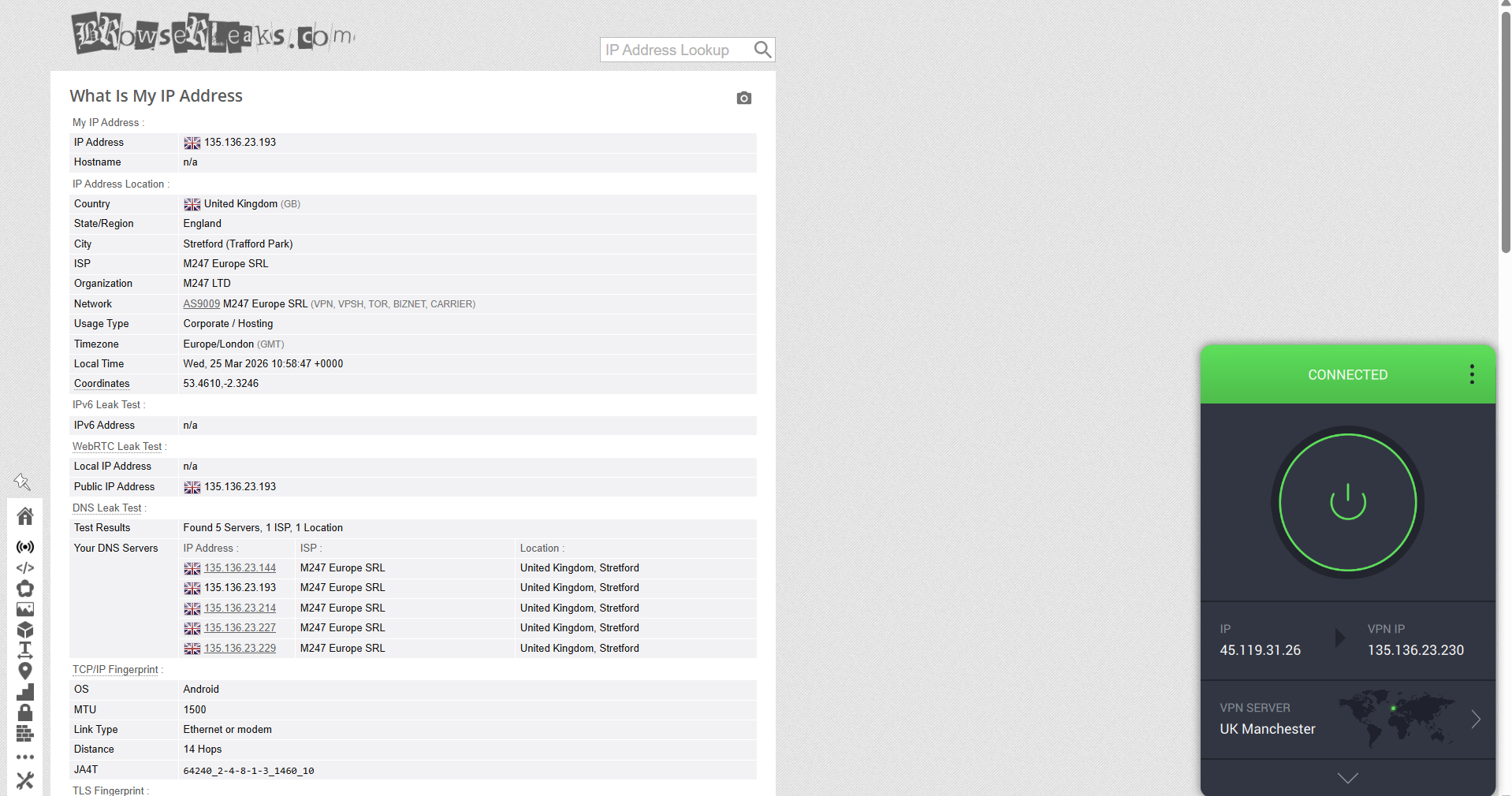Viewport: 1512px width, 796px height.
Task: Click the screenshot camera icon
Action: click(743, 98)
